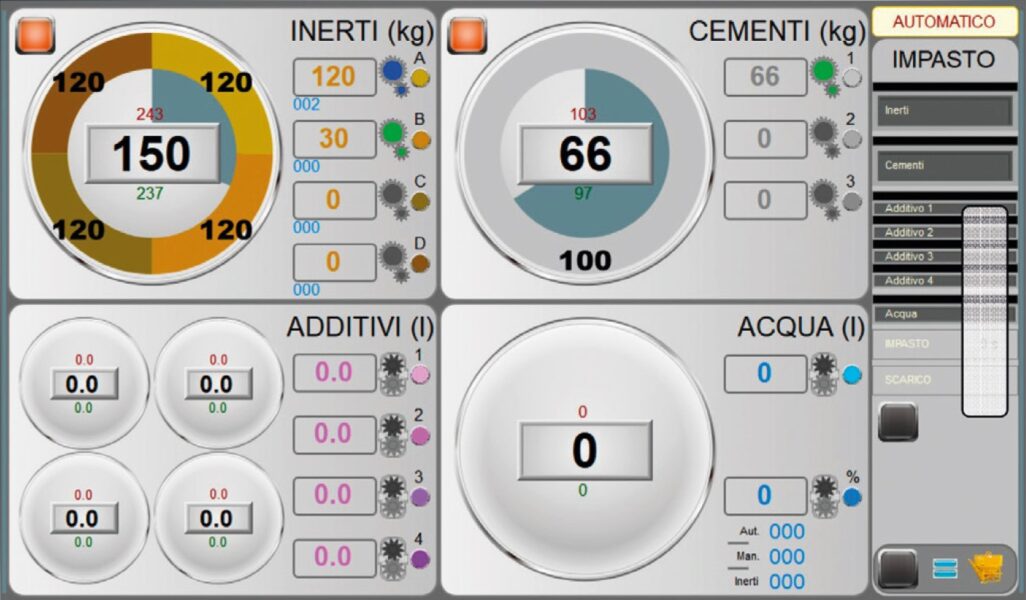
Task: Toggle the blue indicator light for Acqua
Action: point(852,375)
